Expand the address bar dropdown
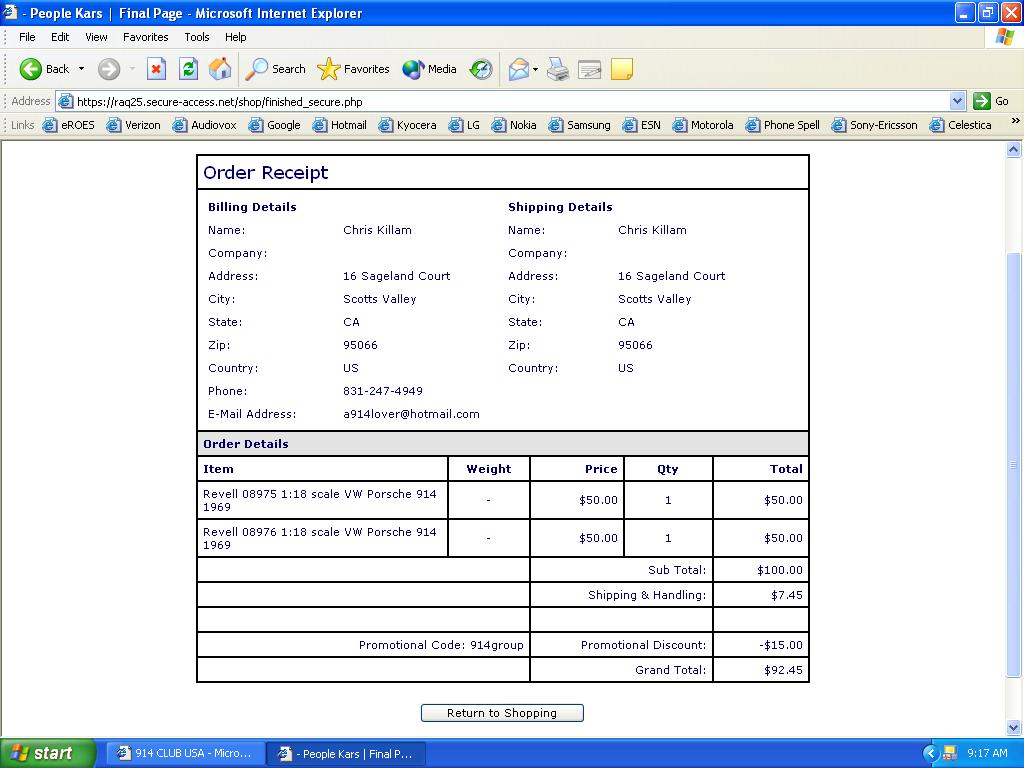The height and width of the screenshot is (768, 1024). (957, 101)
